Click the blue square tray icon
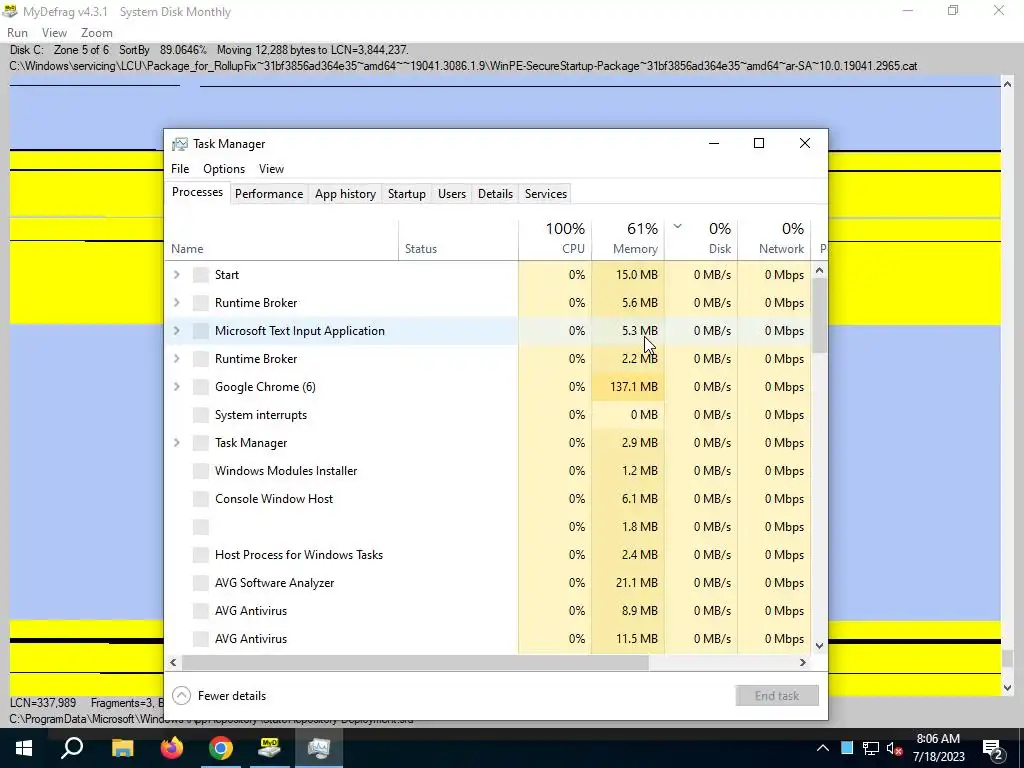Viewport: 1024px width, 768px height. (x=847, y=748)
